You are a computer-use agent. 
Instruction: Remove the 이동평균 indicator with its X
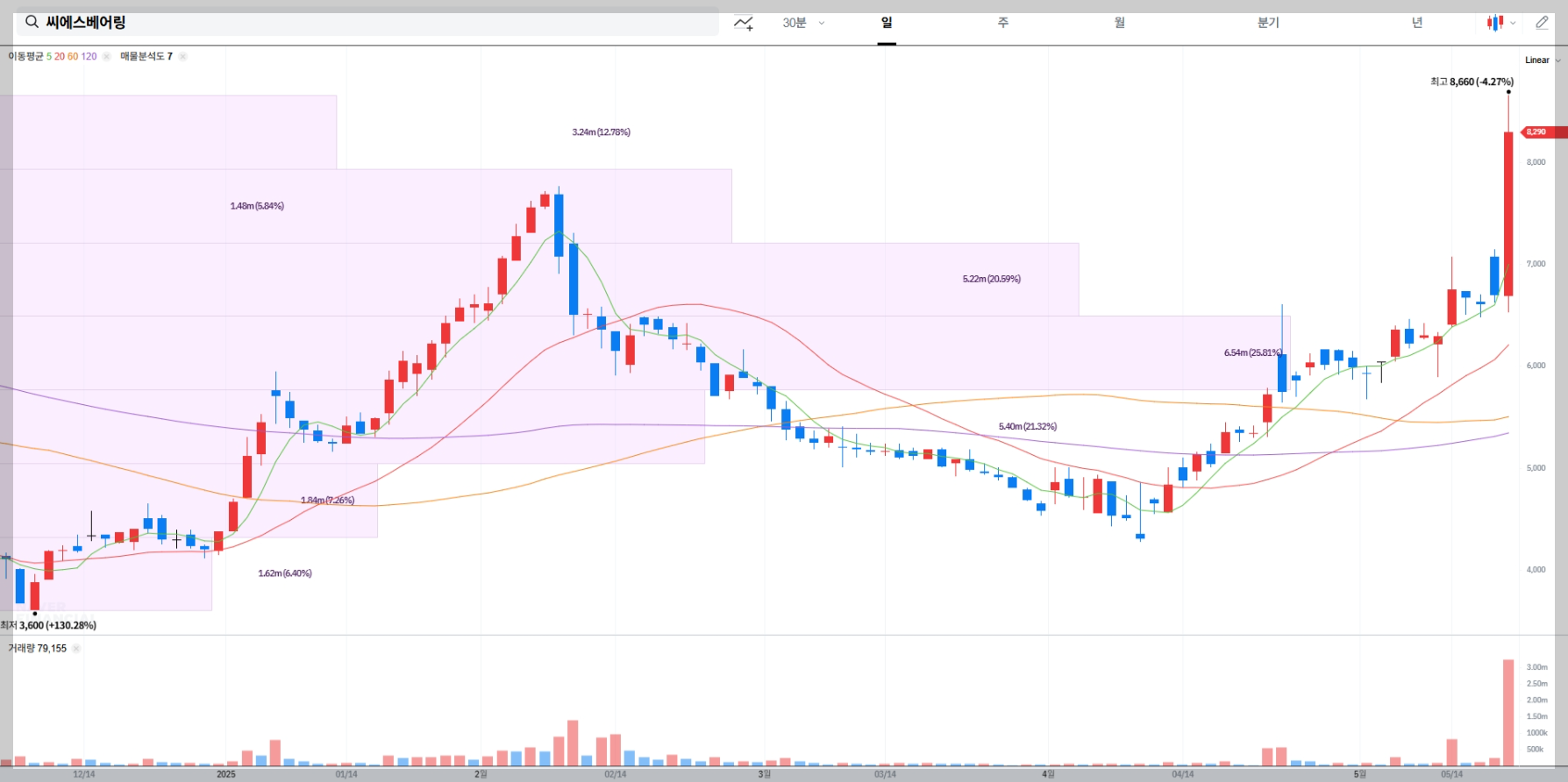[x=106, y=56]
